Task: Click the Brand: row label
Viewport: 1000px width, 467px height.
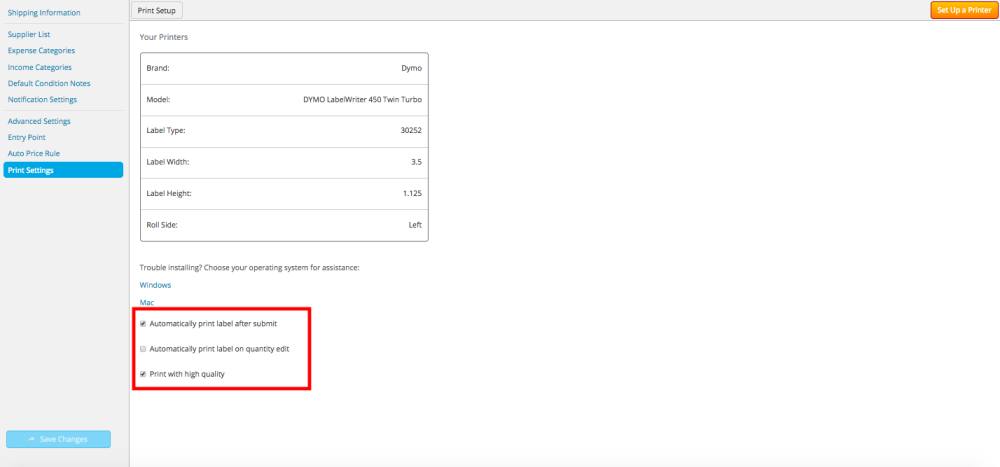Action: (158, 68)
